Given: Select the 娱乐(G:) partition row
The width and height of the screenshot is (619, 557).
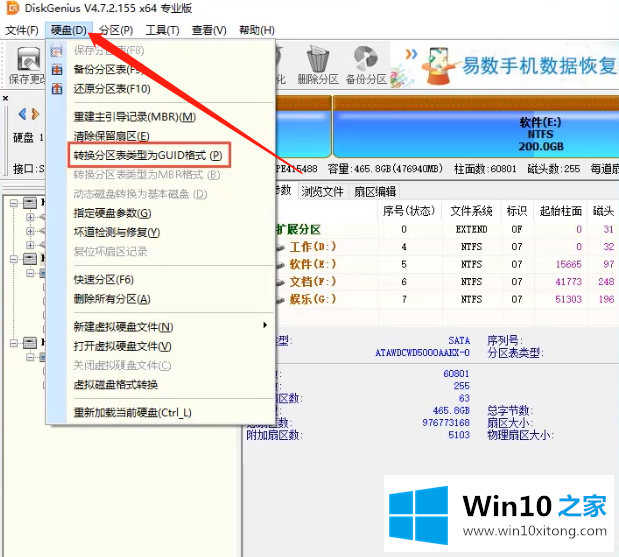Looking at the screenshot, I should coord(447,299).
